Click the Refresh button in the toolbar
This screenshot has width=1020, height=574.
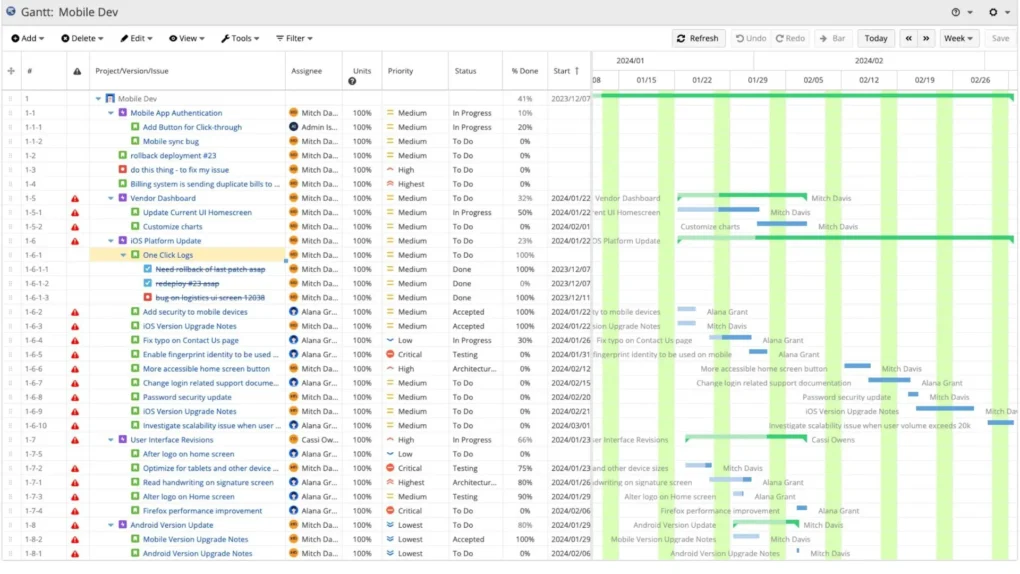click(x=697, y=38)
